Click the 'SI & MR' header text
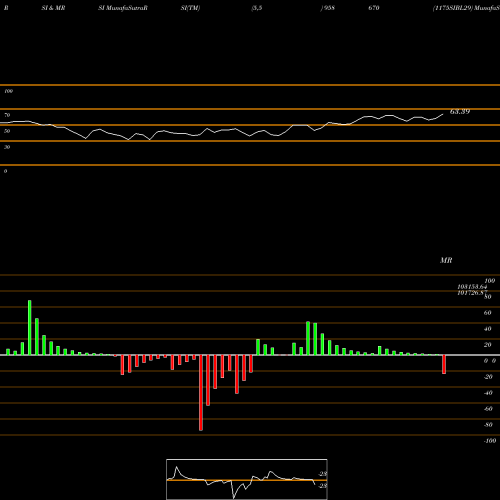 click(53, 8)
